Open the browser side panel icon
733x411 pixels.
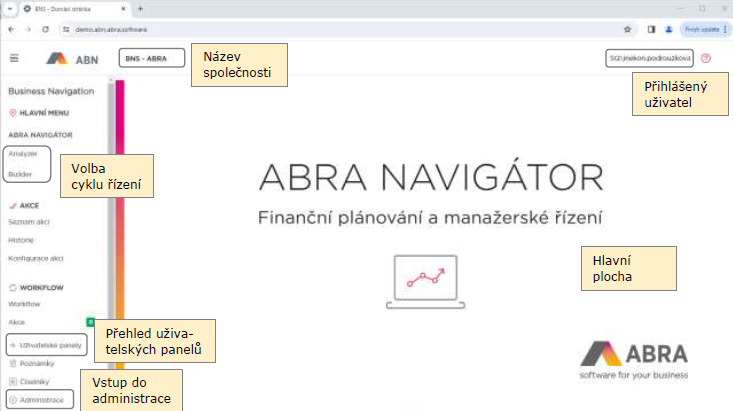pyautogui.click(x=651, y=29)
